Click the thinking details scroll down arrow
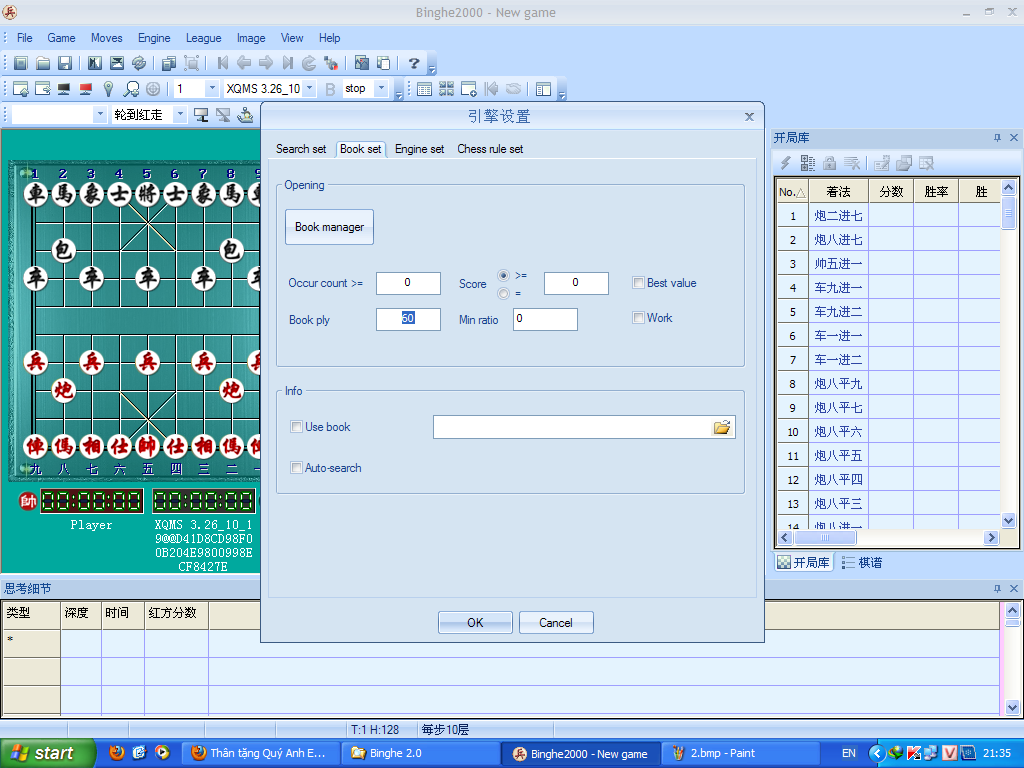Screen dimensions: 1024x768 pyautogui.click(x=1012, y=707)
